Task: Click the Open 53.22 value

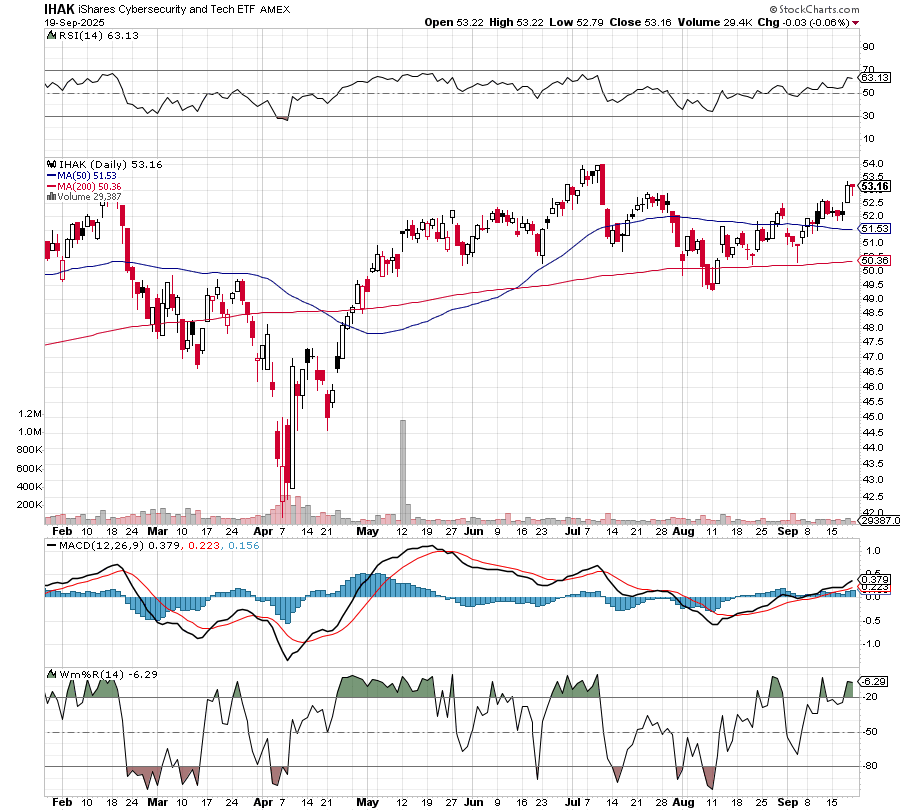Action: (x=455, y=22)
